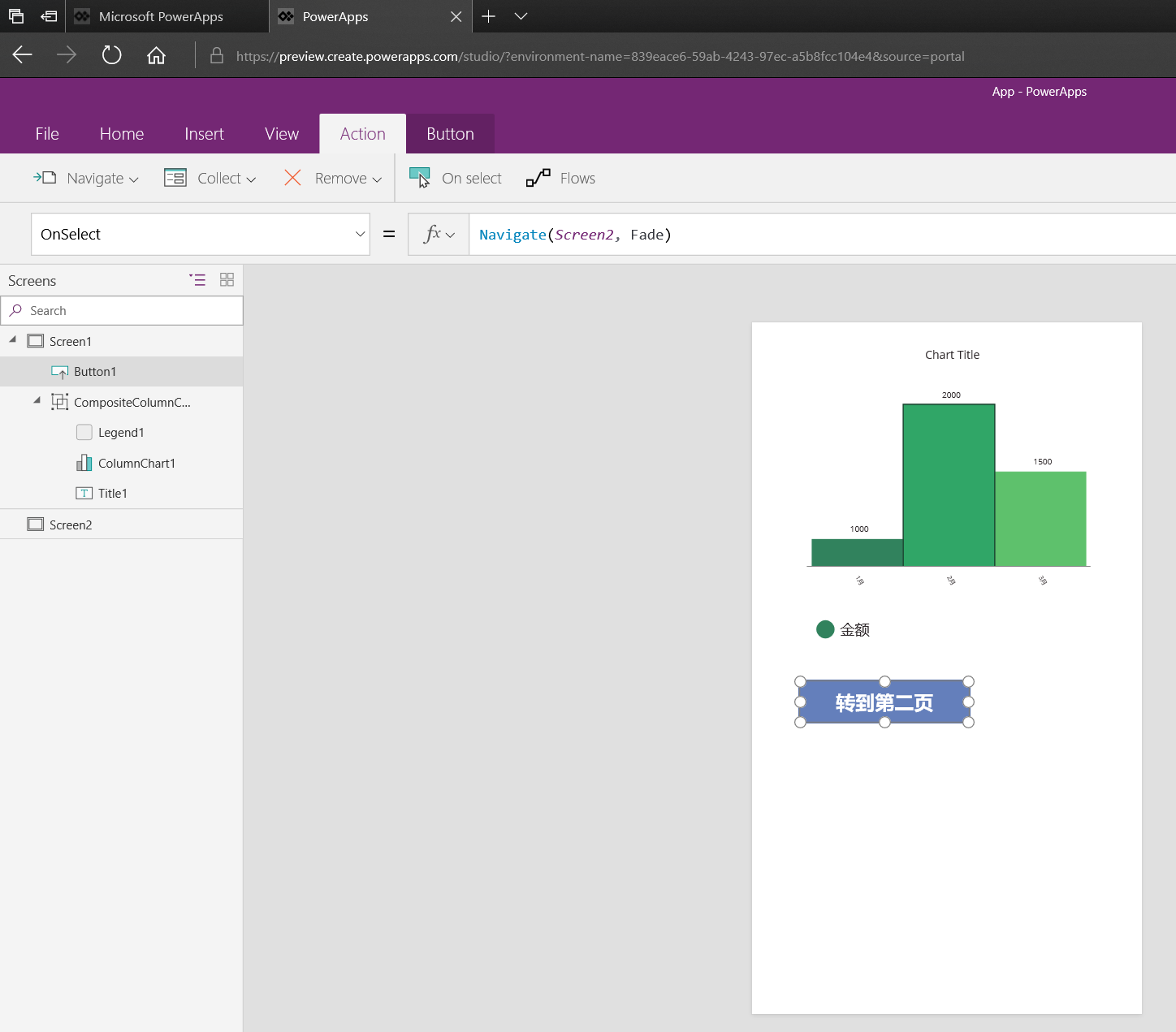Click inside the Screens search field
This screenshot has height=1032, width=1176.
tap(122, 310)
